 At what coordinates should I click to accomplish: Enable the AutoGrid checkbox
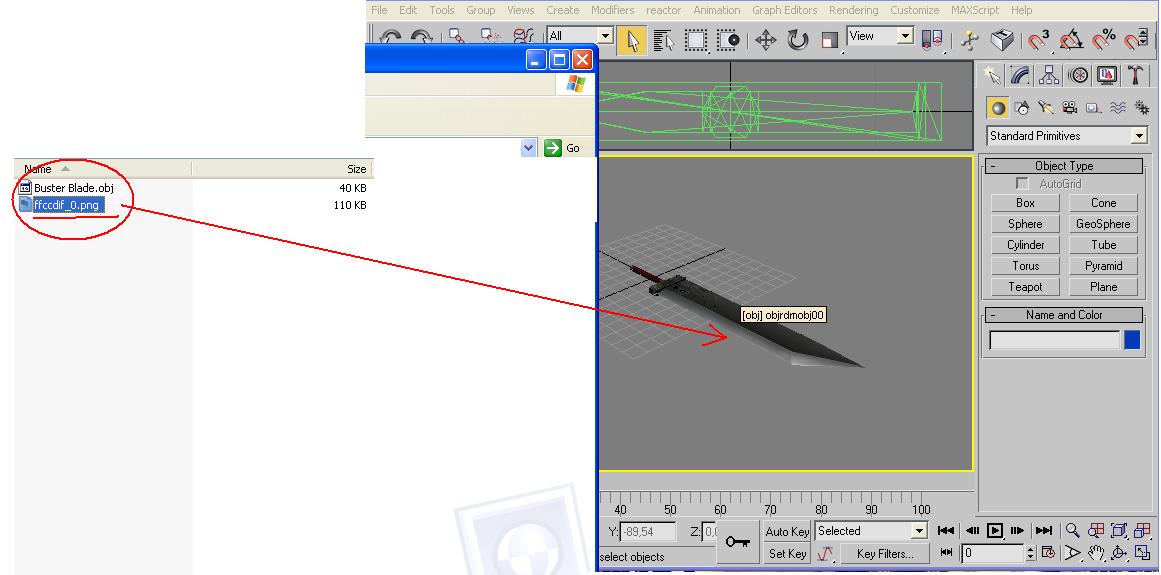1022,184
